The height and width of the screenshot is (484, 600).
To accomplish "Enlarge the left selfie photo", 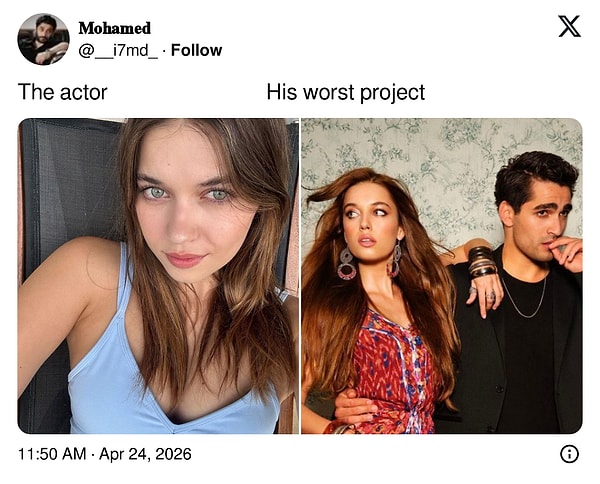I will pos(158,275).
